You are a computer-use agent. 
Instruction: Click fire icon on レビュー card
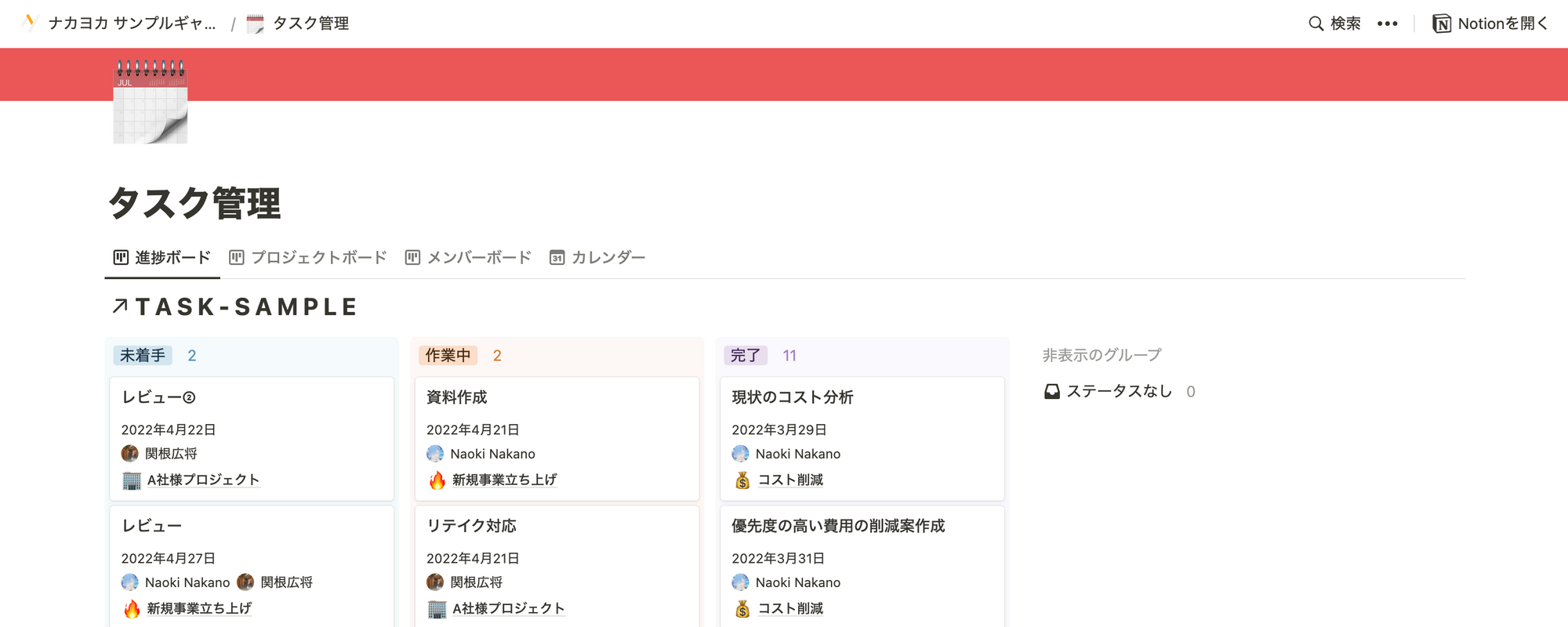tap(132, 608)
